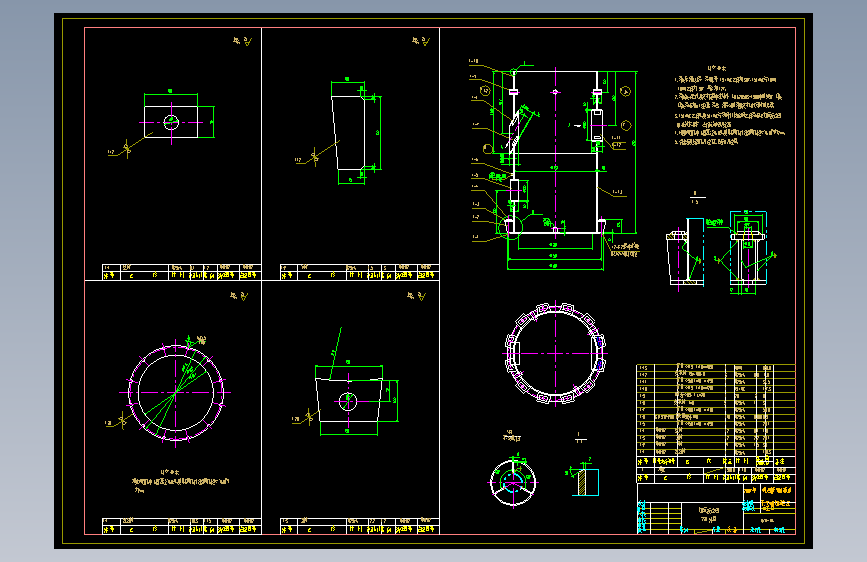Click the tapered wedge part side view
This screenshot has width=867, height=562.
click(349, 133)
